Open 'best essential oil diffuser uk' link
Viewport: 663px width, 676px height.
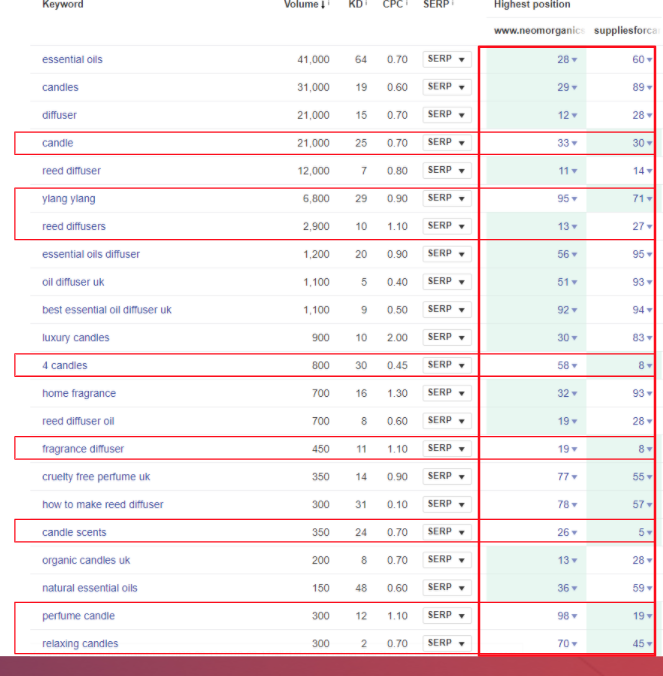pyautogui.click(x=107, y=310)
